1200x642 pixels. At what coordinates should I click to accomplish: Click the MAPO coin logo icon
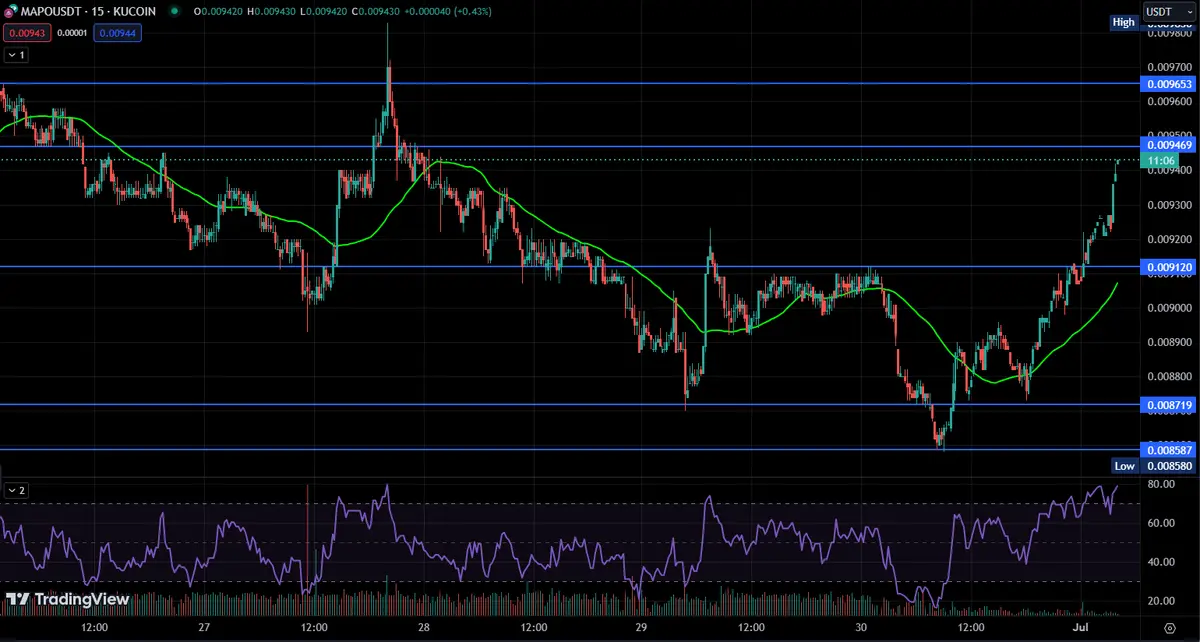point(11,12)
